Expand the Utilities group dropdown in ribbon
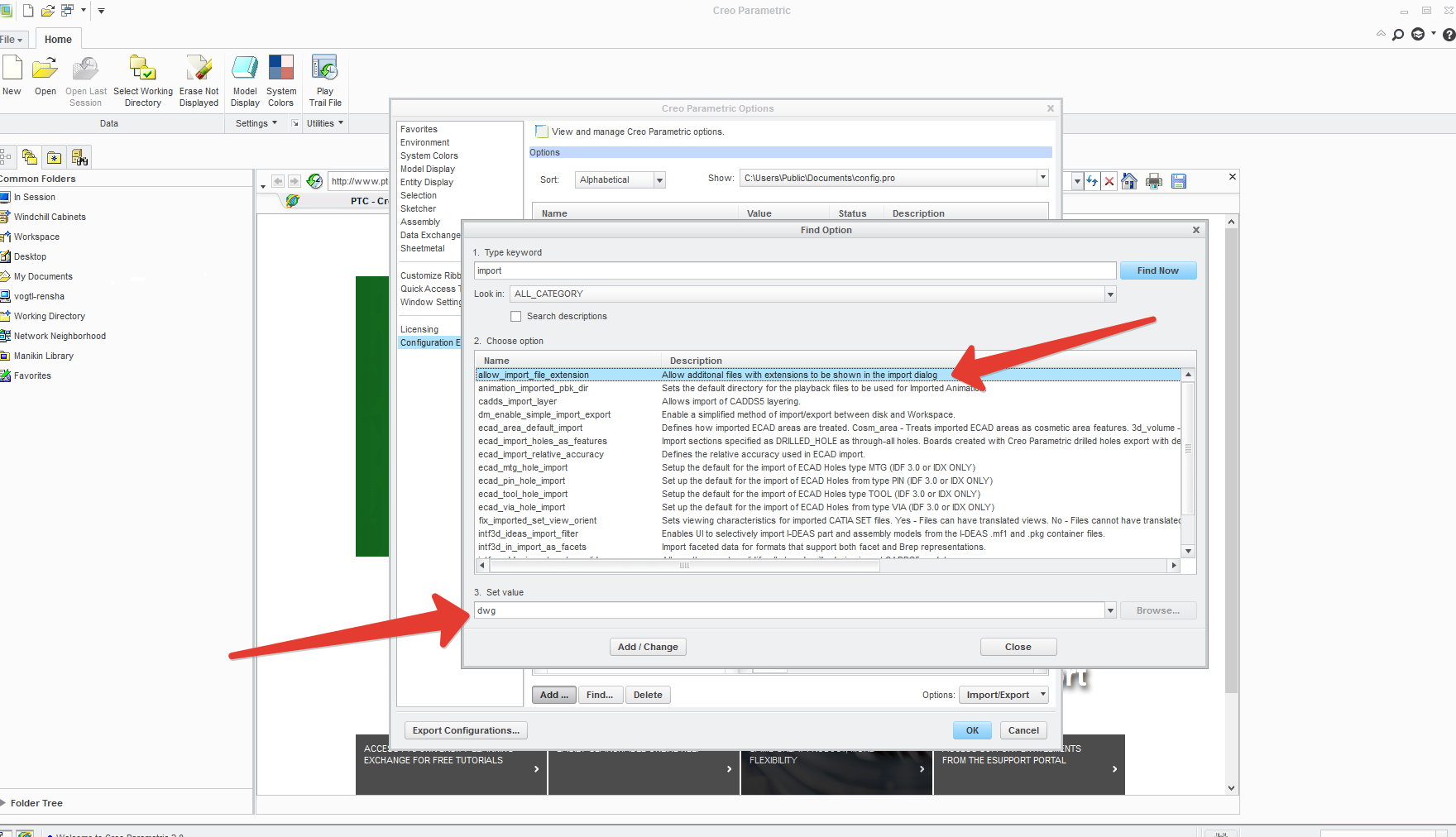 tap(325, 123)
